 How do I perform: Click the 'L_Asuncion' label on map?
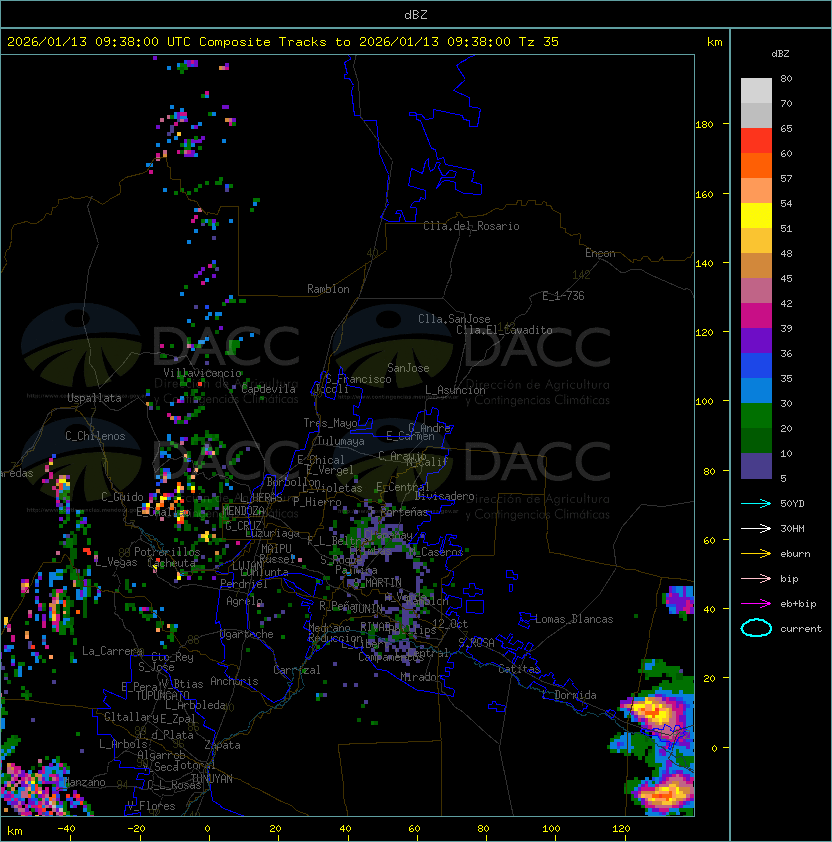click(455, 390)
